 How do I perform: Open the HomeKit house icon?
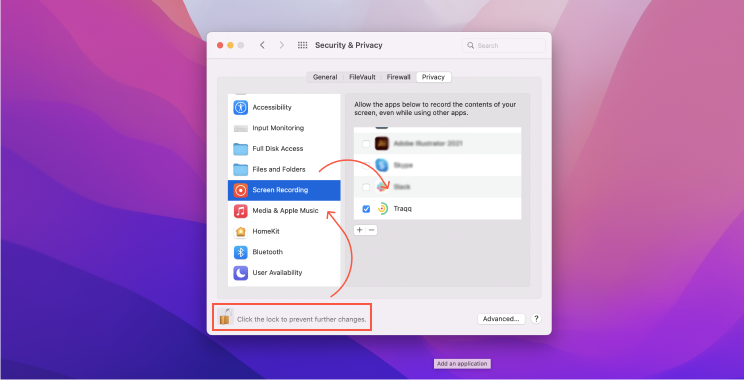tap(241, 232)
